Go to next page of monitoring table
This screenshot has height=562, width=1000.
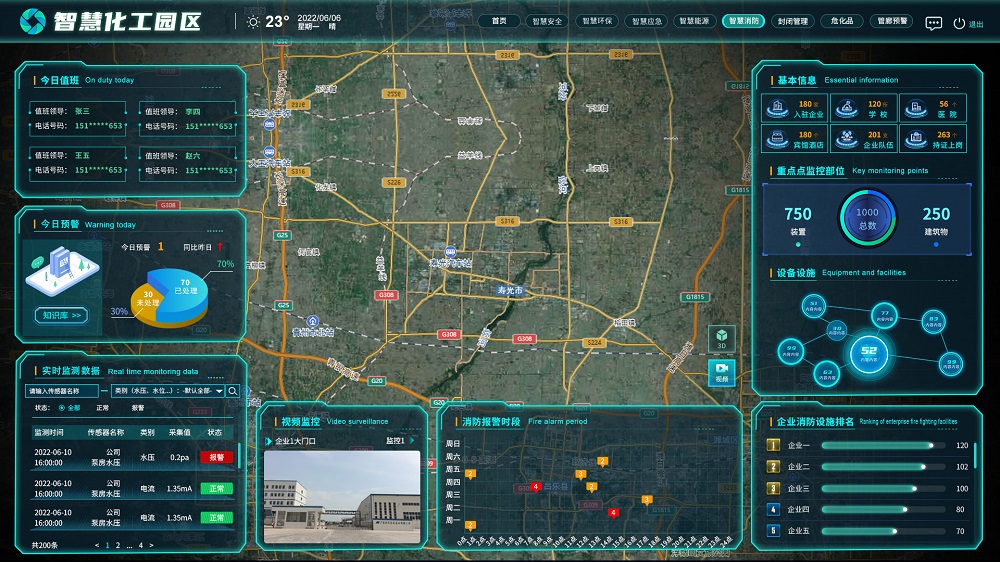pyautogui.click(x=152, y=545)
